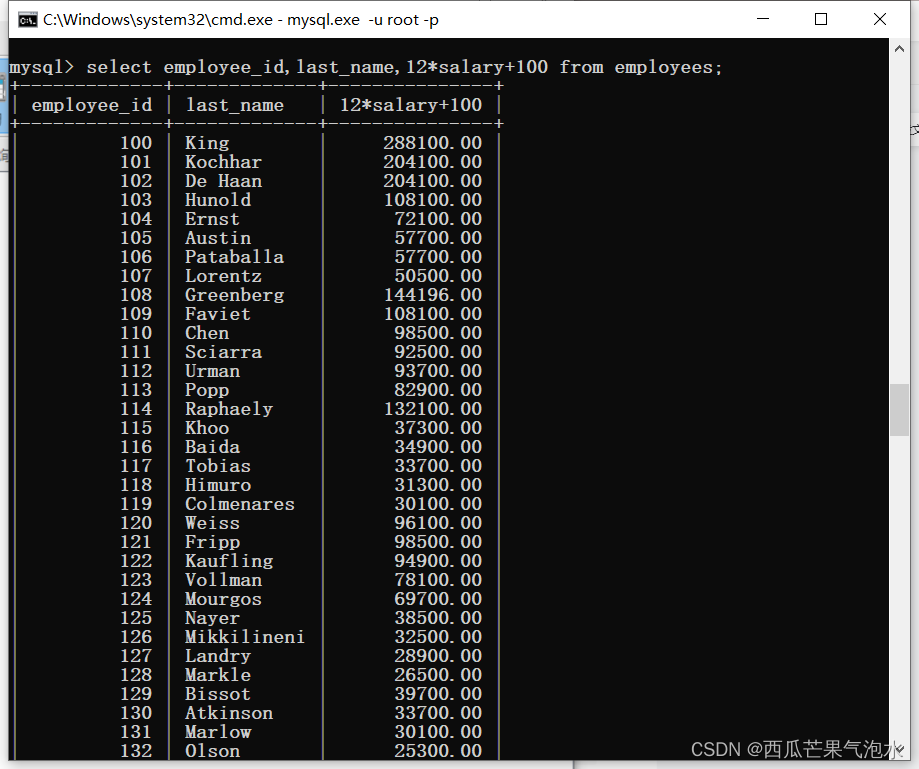
Task: Click the 12*salary+100 column header
Action: [411, 105]
